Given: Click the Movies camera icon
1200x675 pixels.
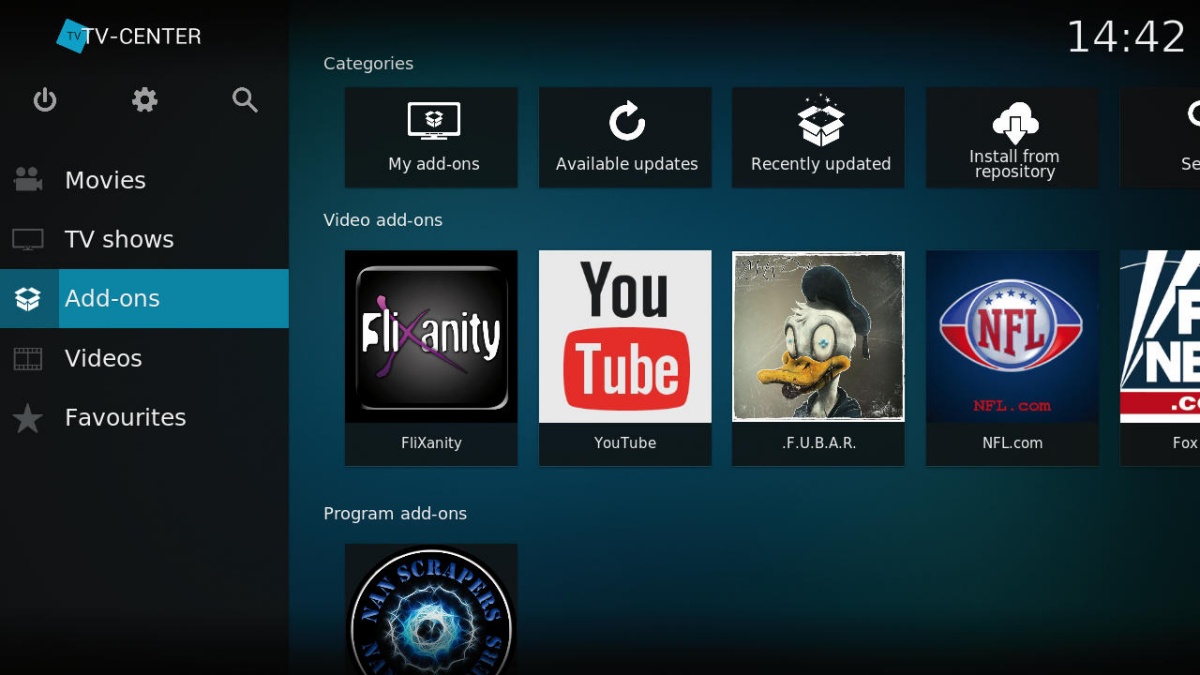Looking at the screenshot, I should point(28,180).
